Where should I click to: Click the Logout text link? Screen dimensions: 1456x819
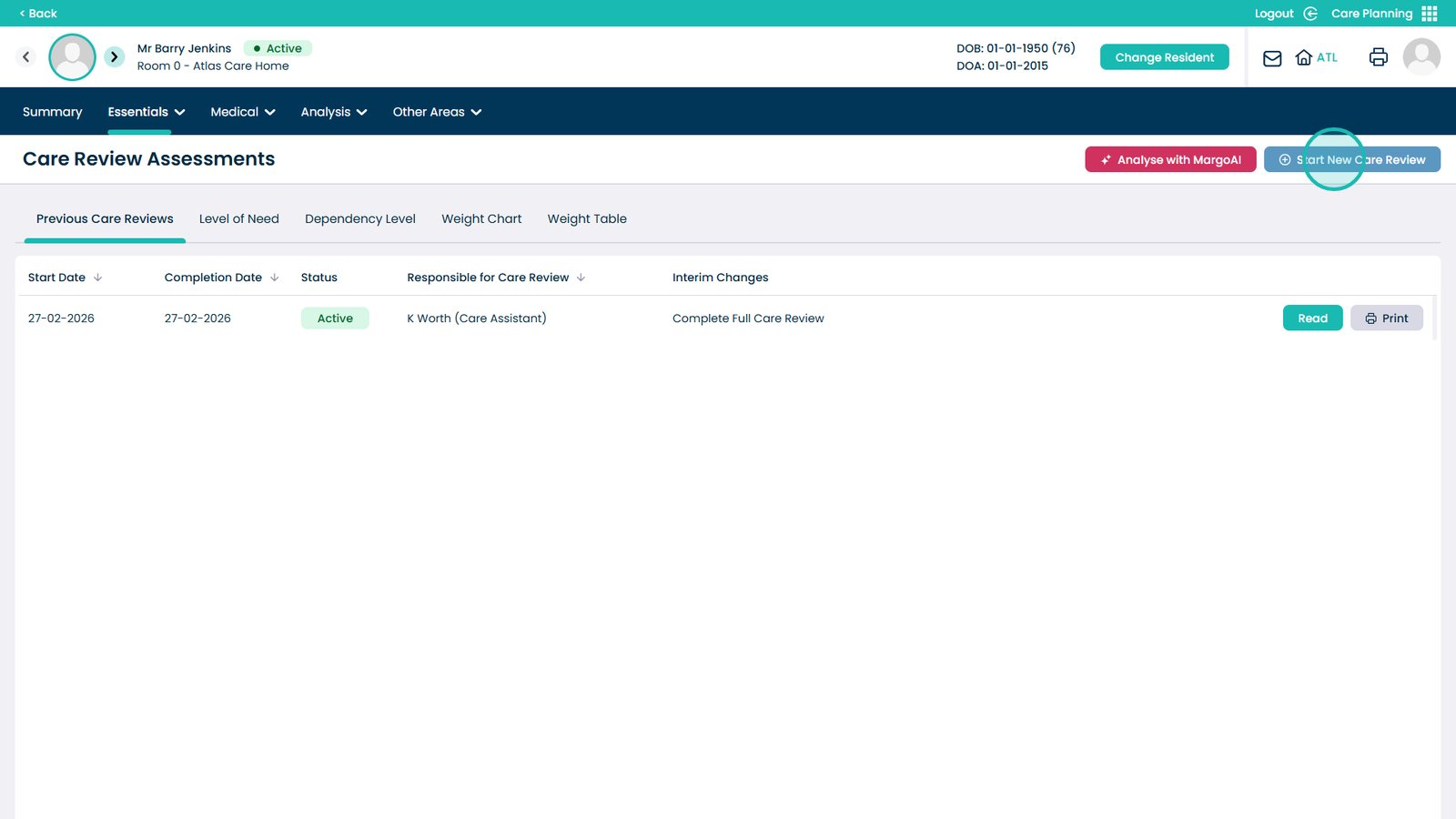pyautogui.click(x=1274, y=14)
